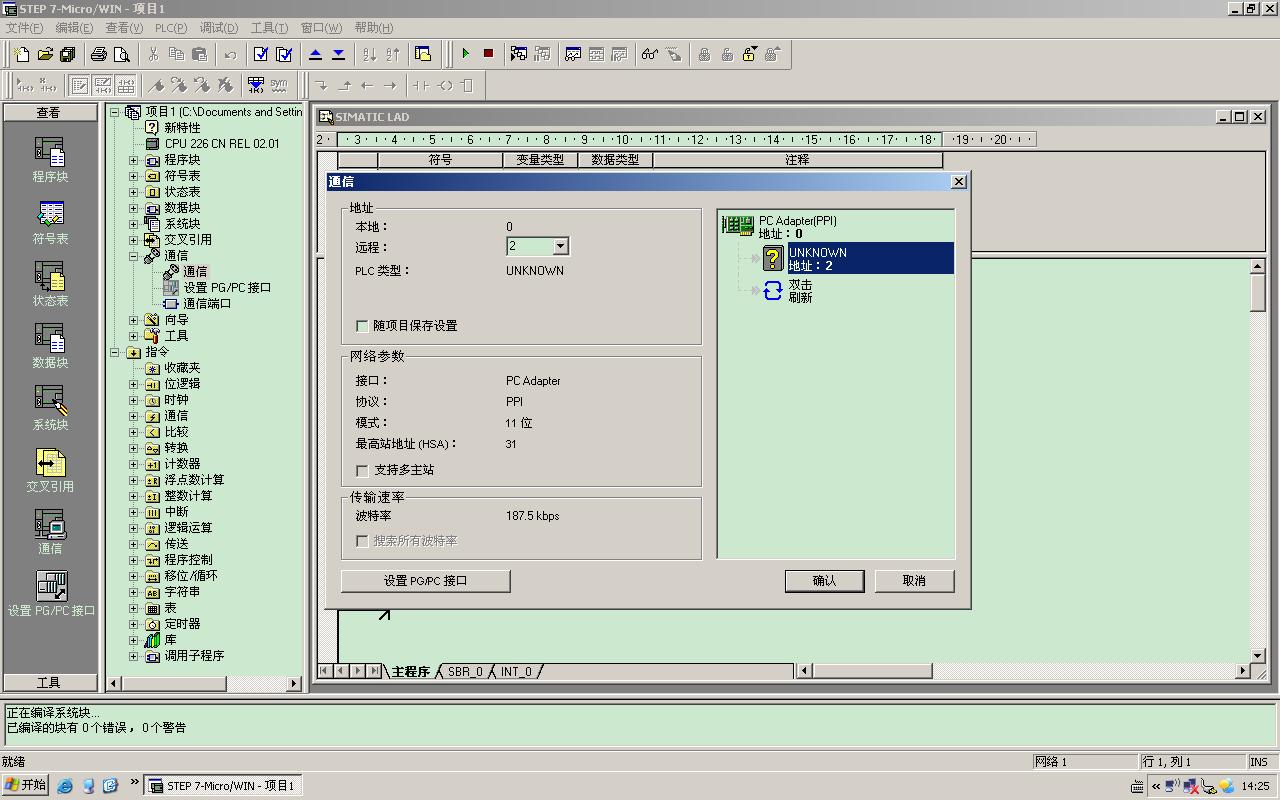Tick the 搜索所有波特率 checkbox
The width and height of the screenshot is (1280, 800).
(362, 541)
